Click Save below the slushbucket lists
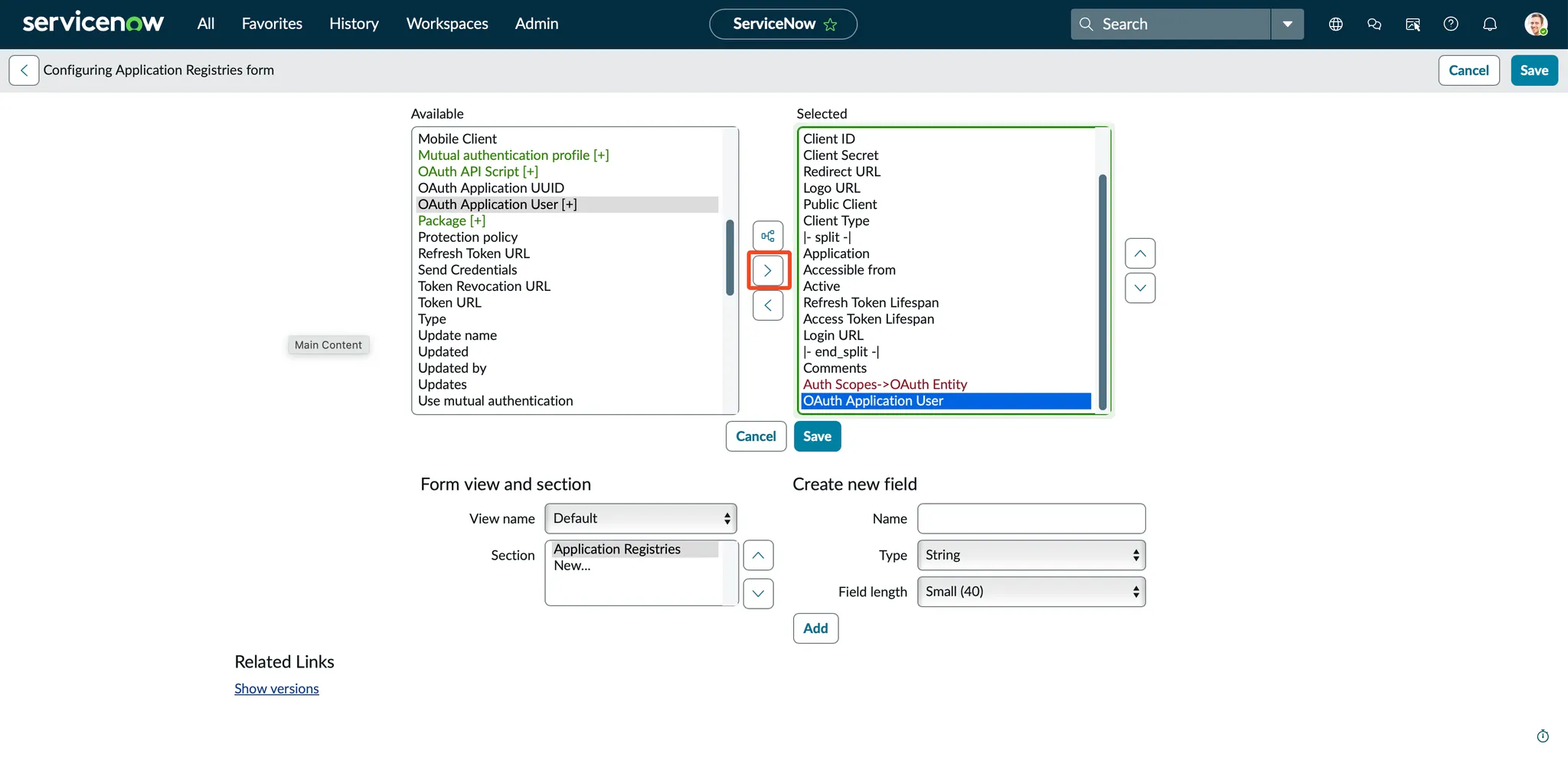 pos(817,436)
